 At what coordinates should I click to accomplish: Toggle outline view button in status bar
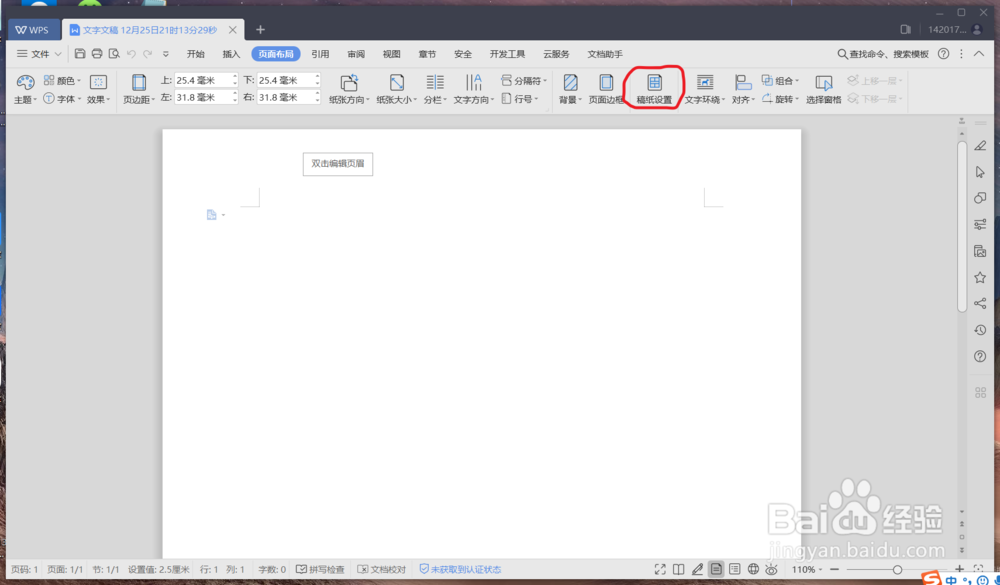click(x=735, y=569)
